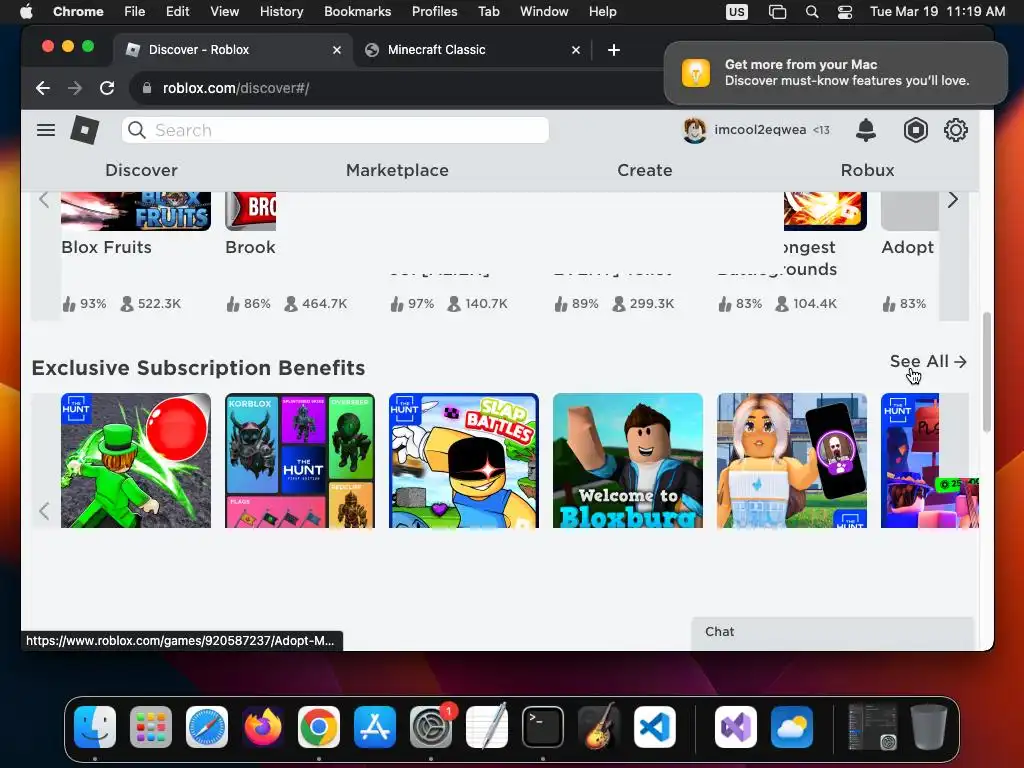Move Subscription Benefits carousel left
The height and width of the screenshot is (768, 1024).
44,511
